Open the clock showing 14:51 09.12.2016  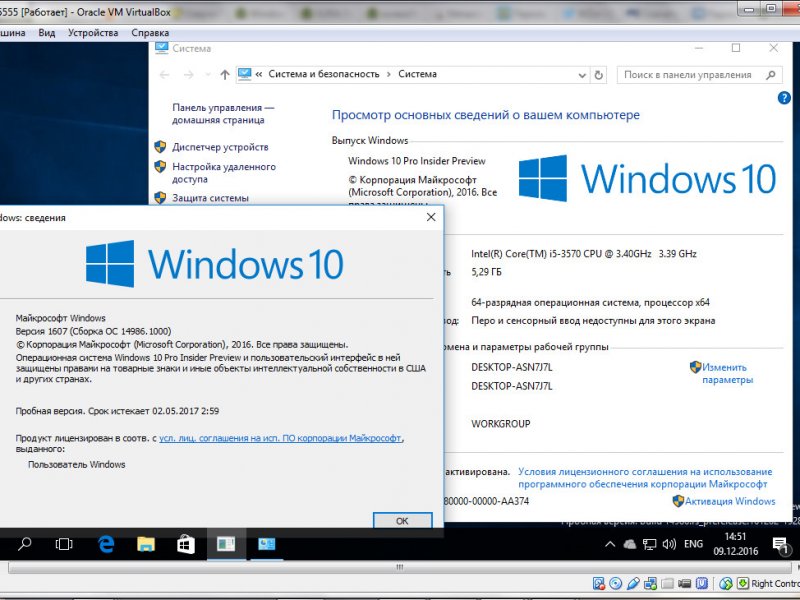pyautogui.click(x=735, y=544)
